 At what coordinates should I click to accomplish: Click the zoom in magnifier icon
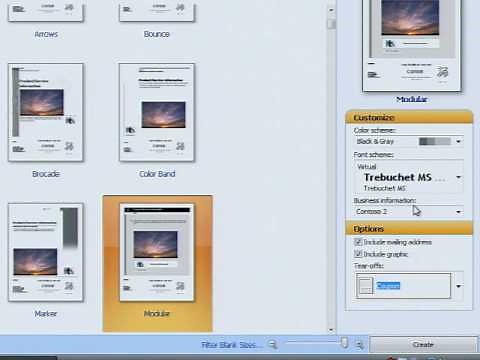pos(360,345)
